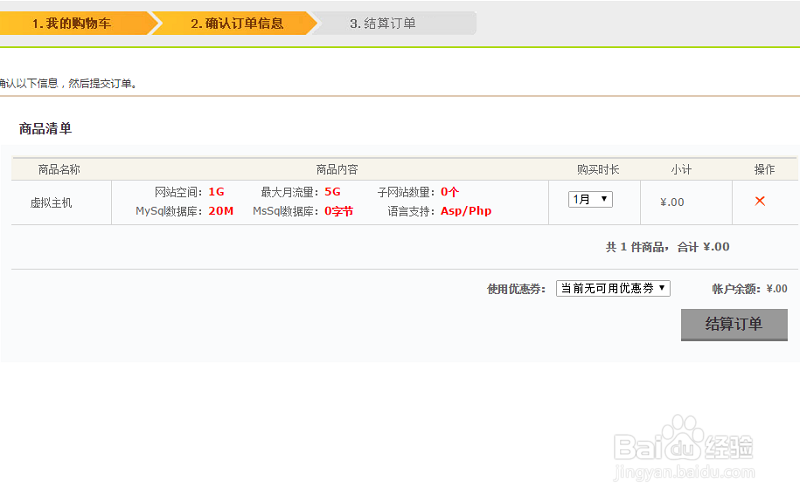The width and height of the screenshot is (800, 500).
Task: Go to step 1.我的购物车
Action: [71, 23]
